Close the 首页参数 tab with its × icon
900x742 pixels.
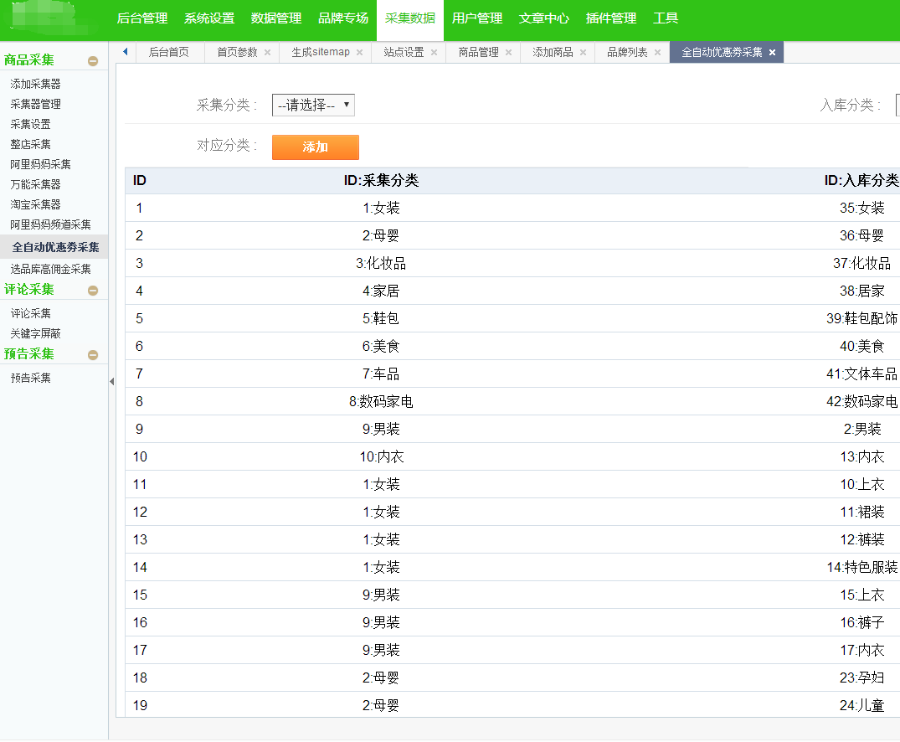pyautogui.click(x=268, y=54)
